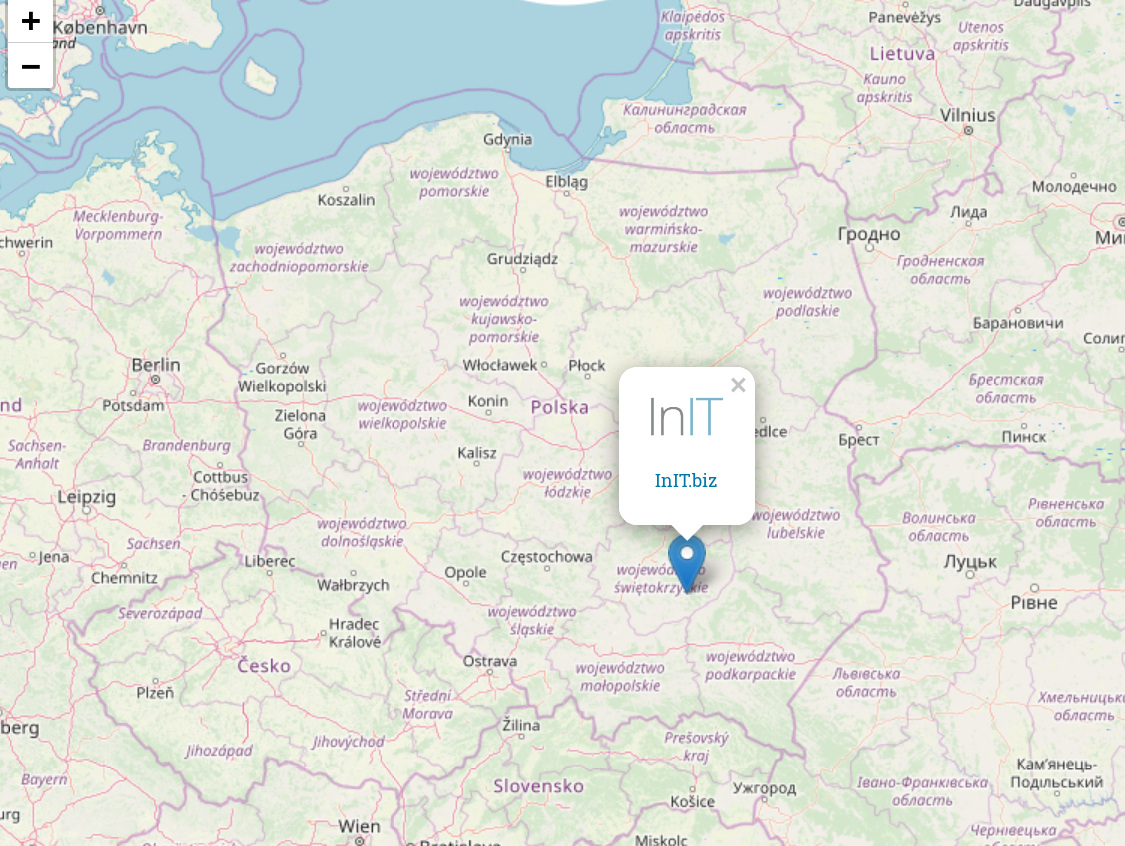Click the Slovensko country label
This screenshot has height=846, width=1125.
pyautogui.click(x=538, y=786)
